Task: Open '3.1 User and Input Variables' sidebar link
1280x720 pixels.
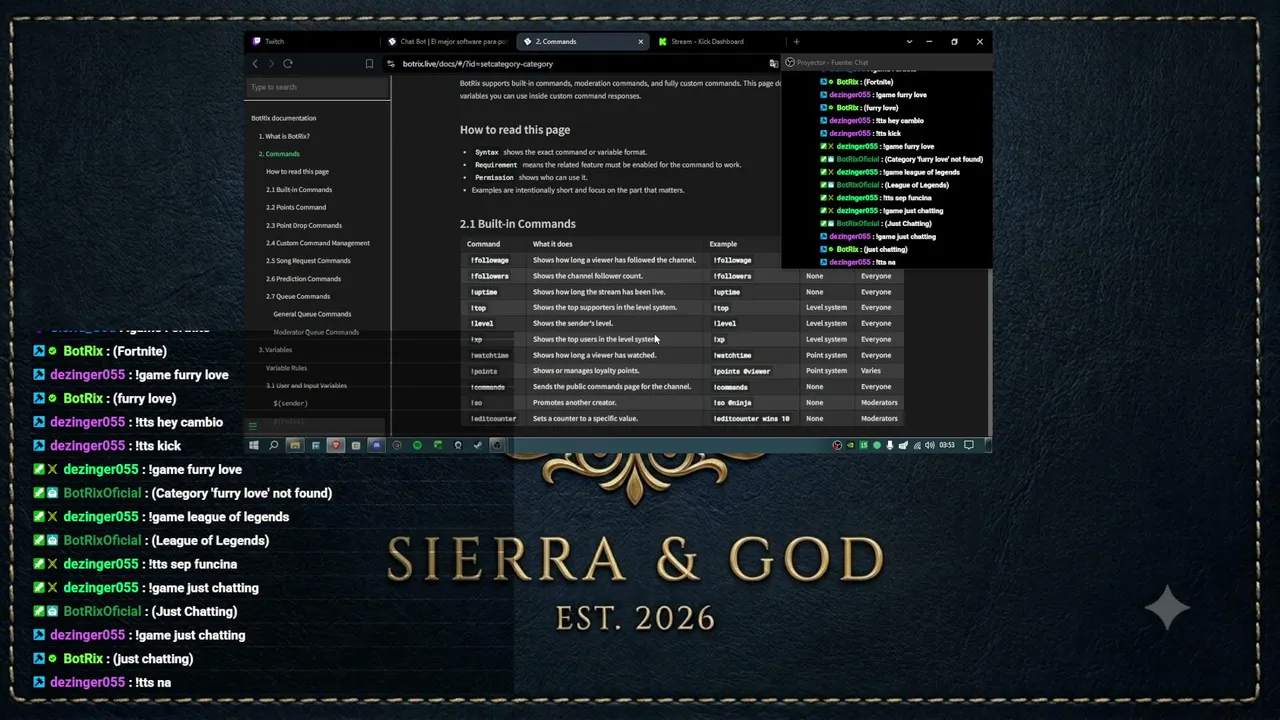Action: tap(306, 385)
